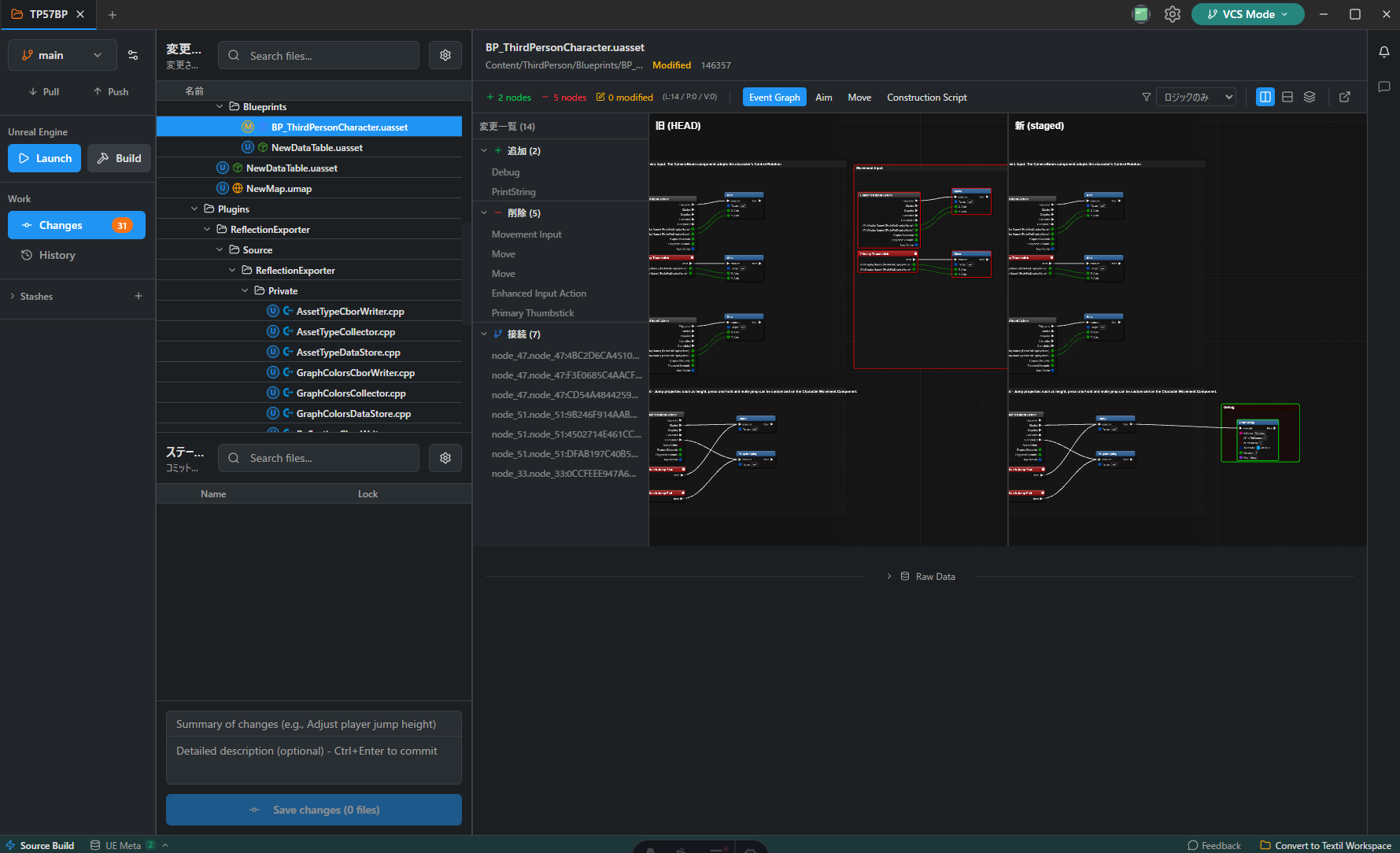Open staged files panel settings gear
Screen dimensions: 1400x853
pyautogui.click(x=445, y=458)
